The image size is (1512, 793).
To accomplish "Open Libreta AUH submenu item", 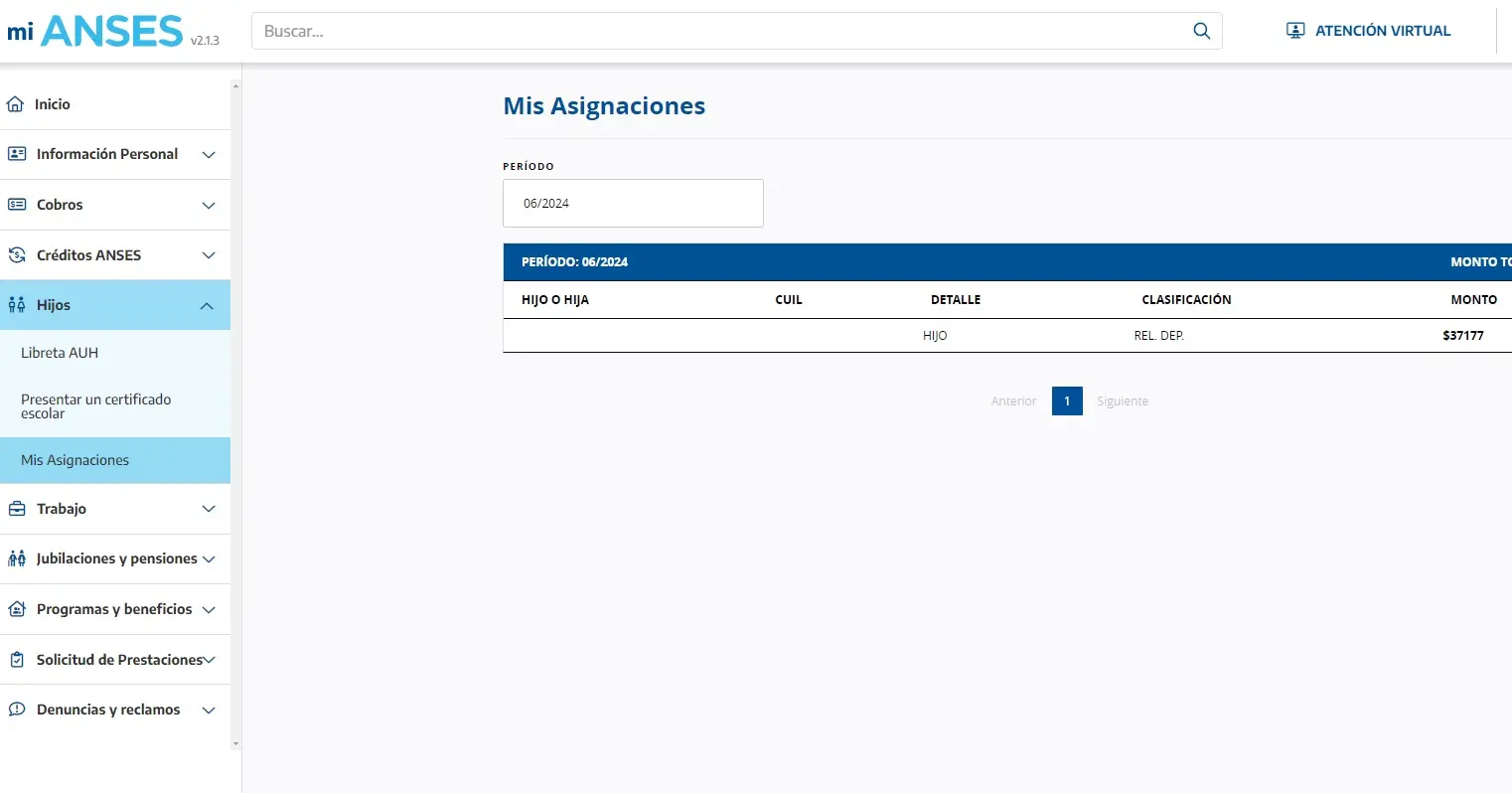I will pos(115,353).
